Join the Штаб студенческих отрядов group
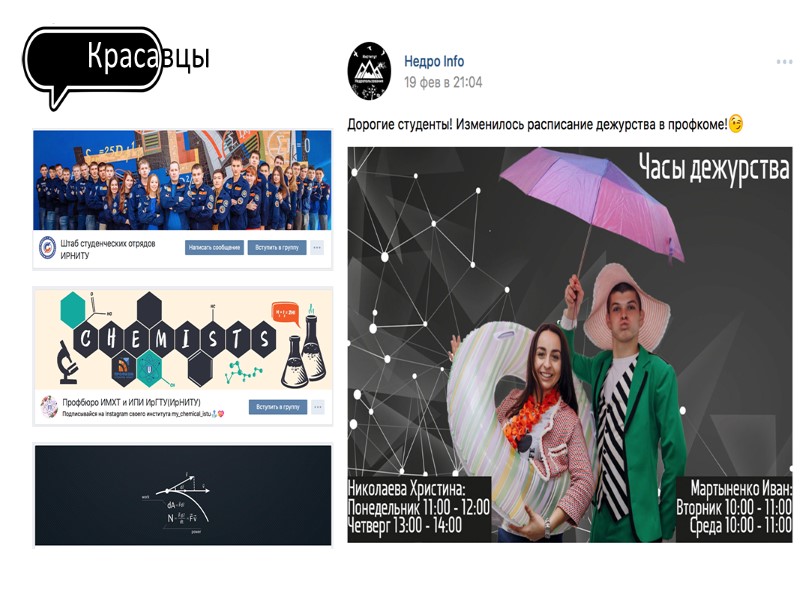 tap(277, 247)
